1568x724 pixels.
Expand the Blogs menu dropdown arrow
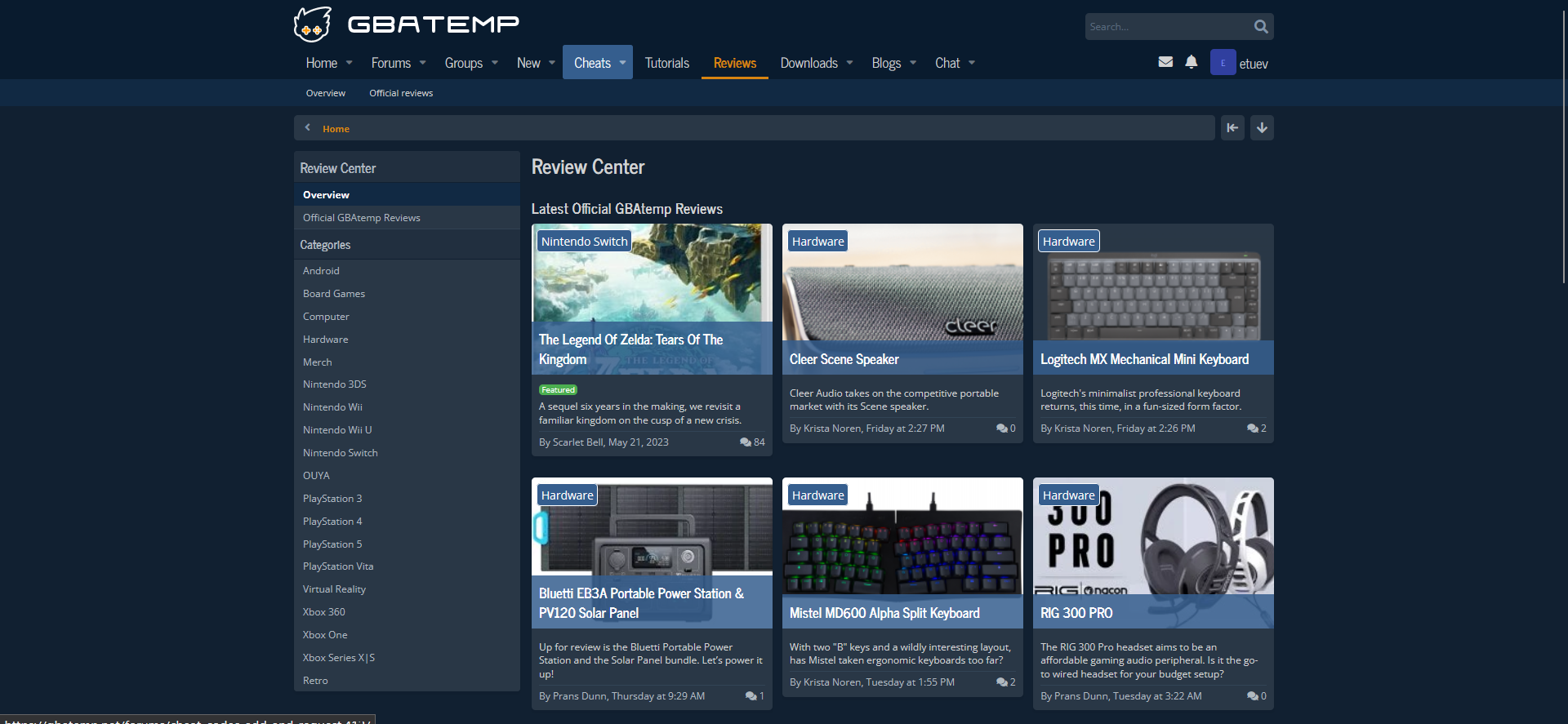(913, 63)
